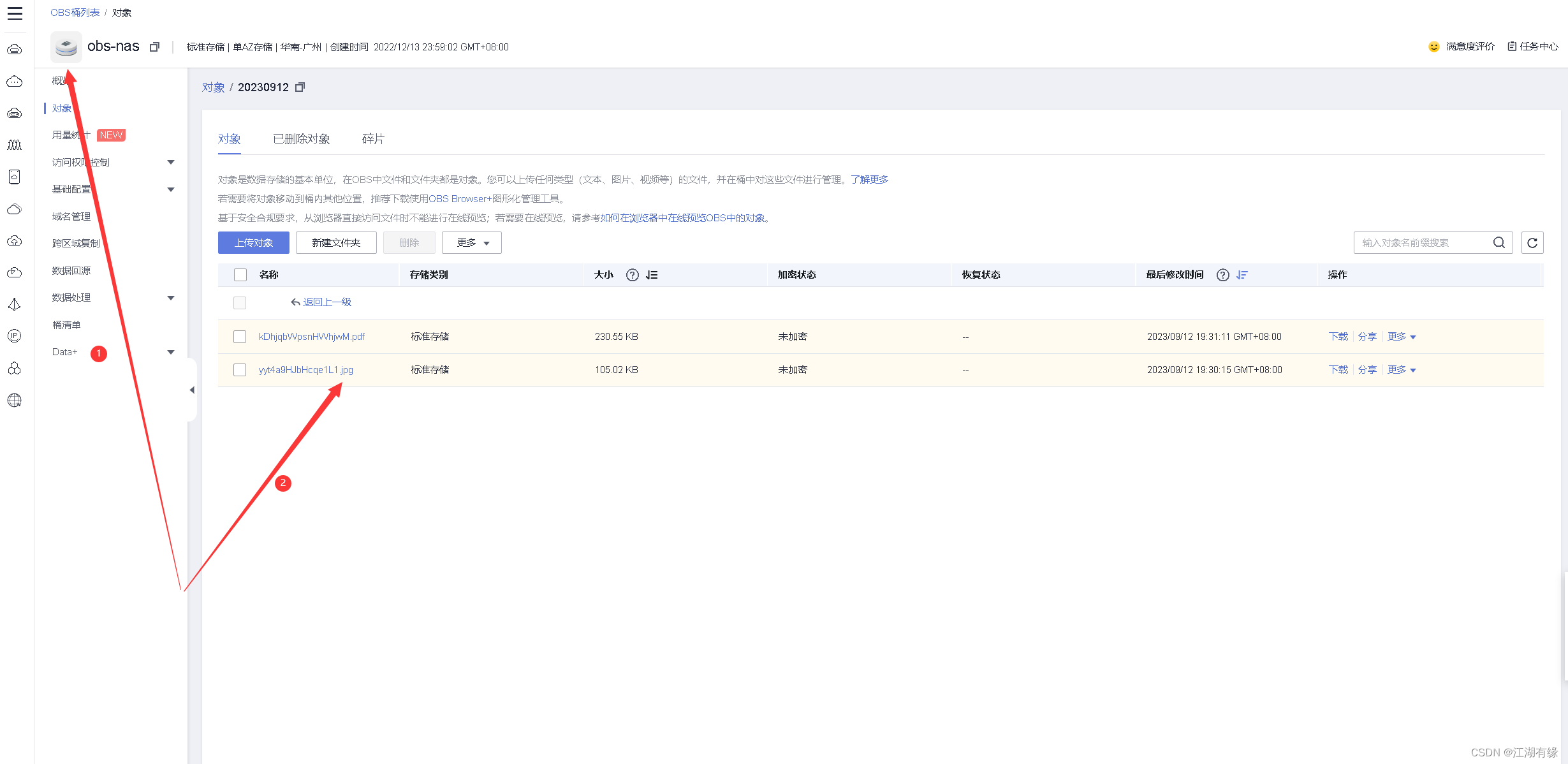Refresh the object list
The width and height of the screenshot is (1568, 764).
(1532, 242)
